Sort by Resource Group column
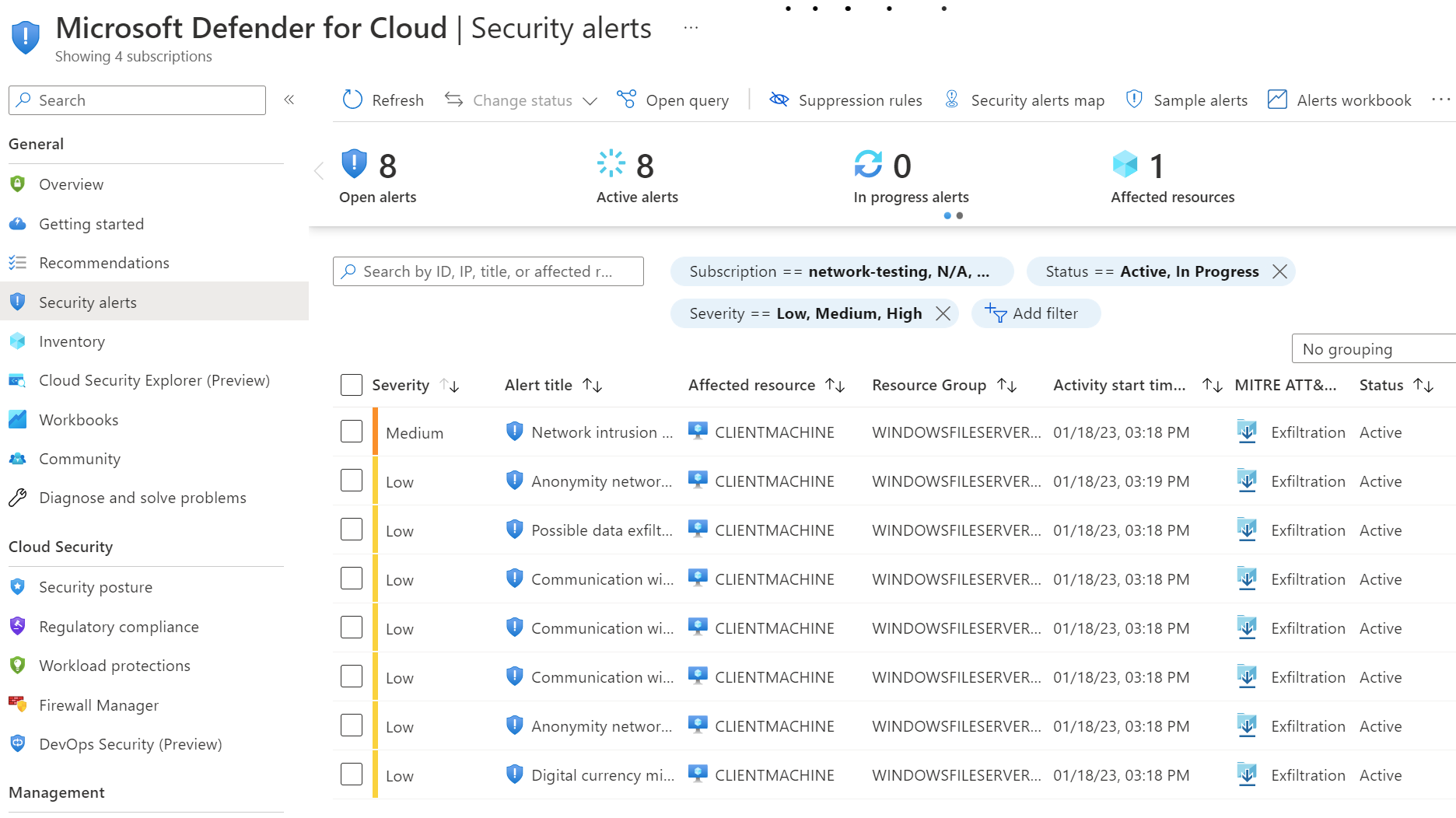1456x818 pixels. click(x=1007, y=385)
